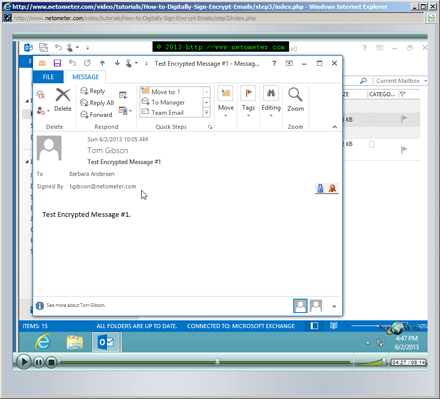440x399 pixels.
Task: Click the Delete message icon
Action: (x=63, y=100)
